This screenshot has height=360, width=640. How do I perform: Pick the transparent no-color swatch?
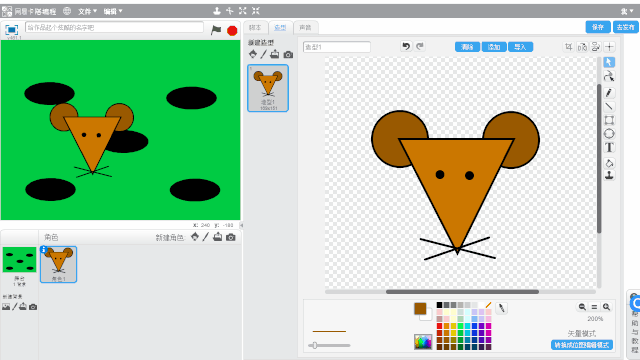click(x=489, y=305)
